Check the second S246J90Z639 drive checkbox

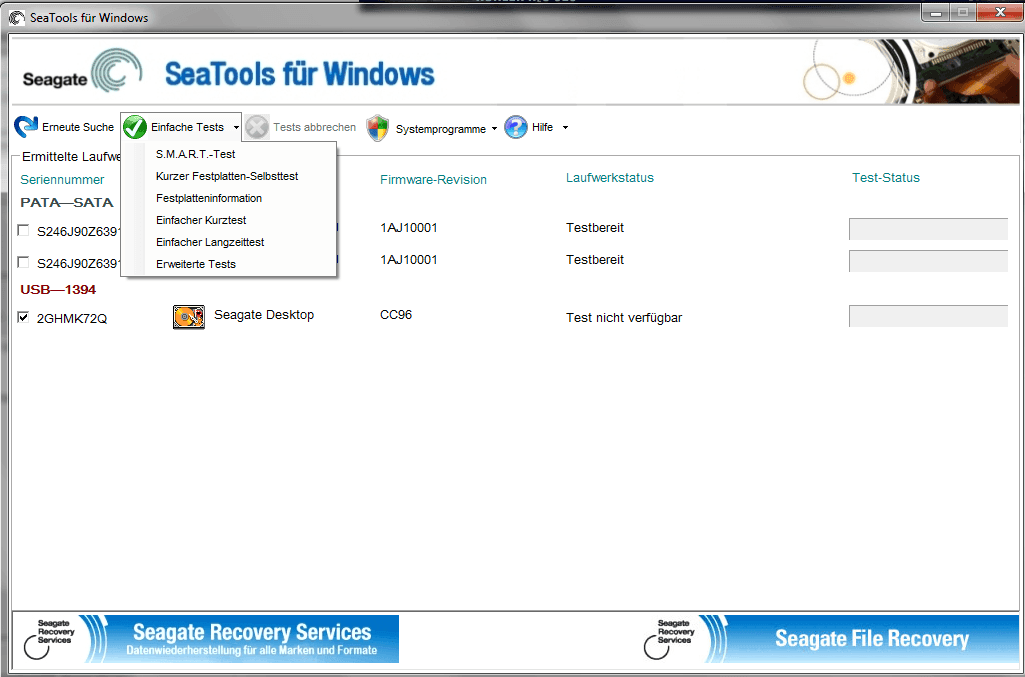(x=24, y=262)
